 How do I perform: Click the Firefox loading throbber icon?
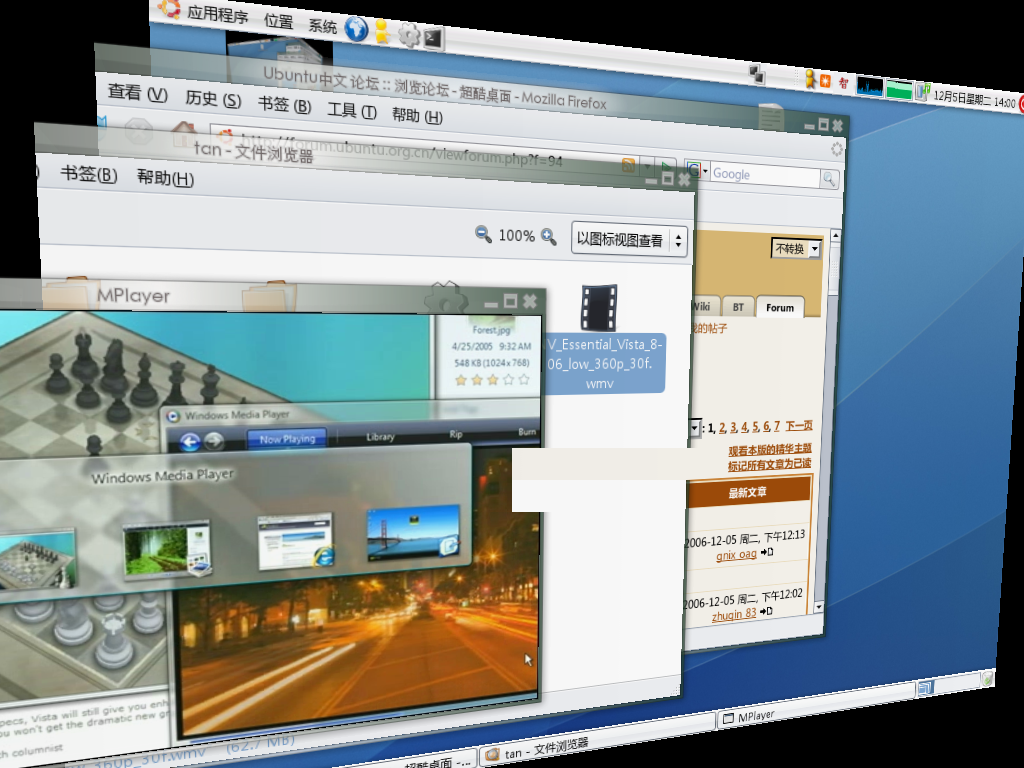point(837,150)
